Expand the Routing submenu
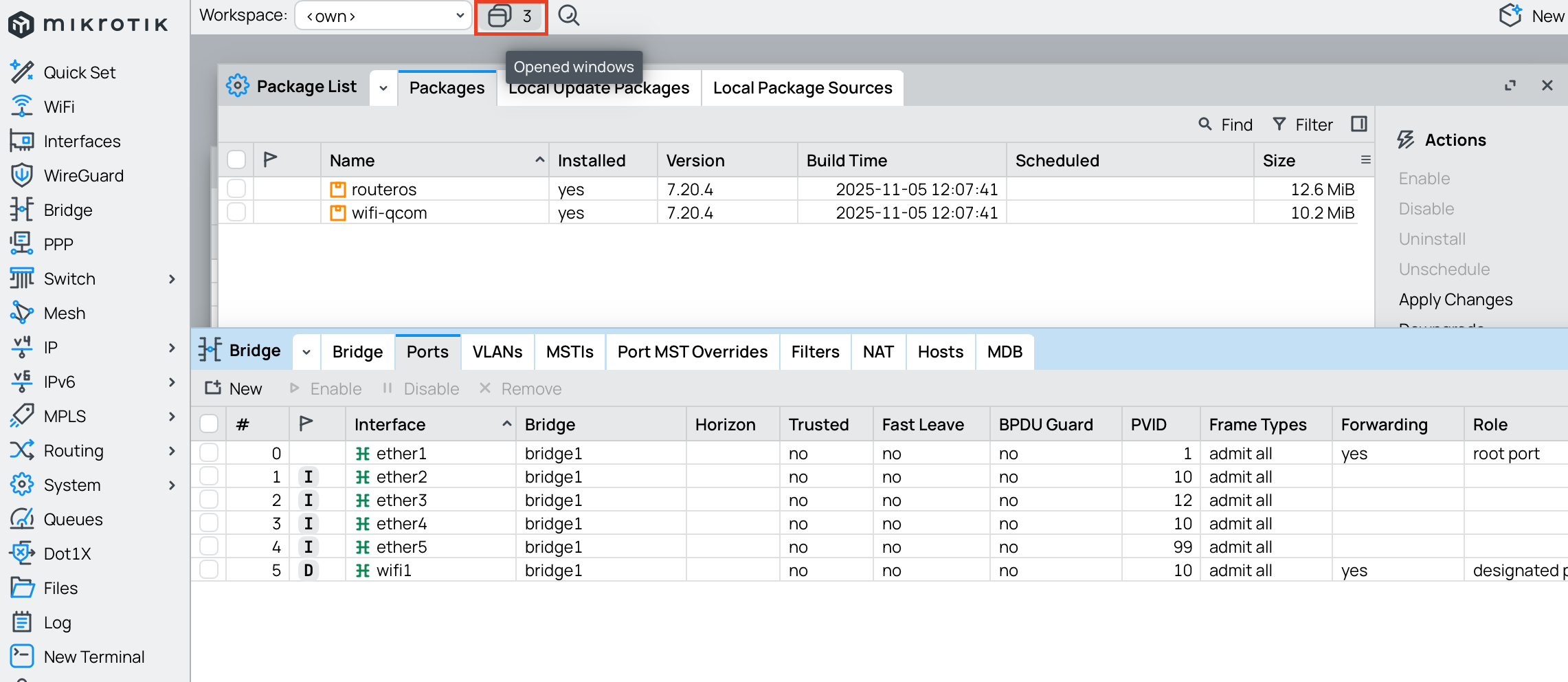 [x=172, y=450]
